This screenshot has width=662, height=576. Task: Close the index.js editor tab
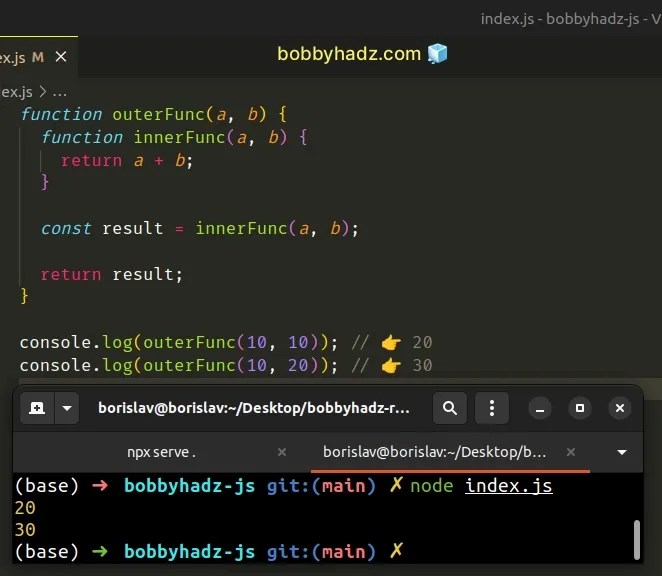61,57
